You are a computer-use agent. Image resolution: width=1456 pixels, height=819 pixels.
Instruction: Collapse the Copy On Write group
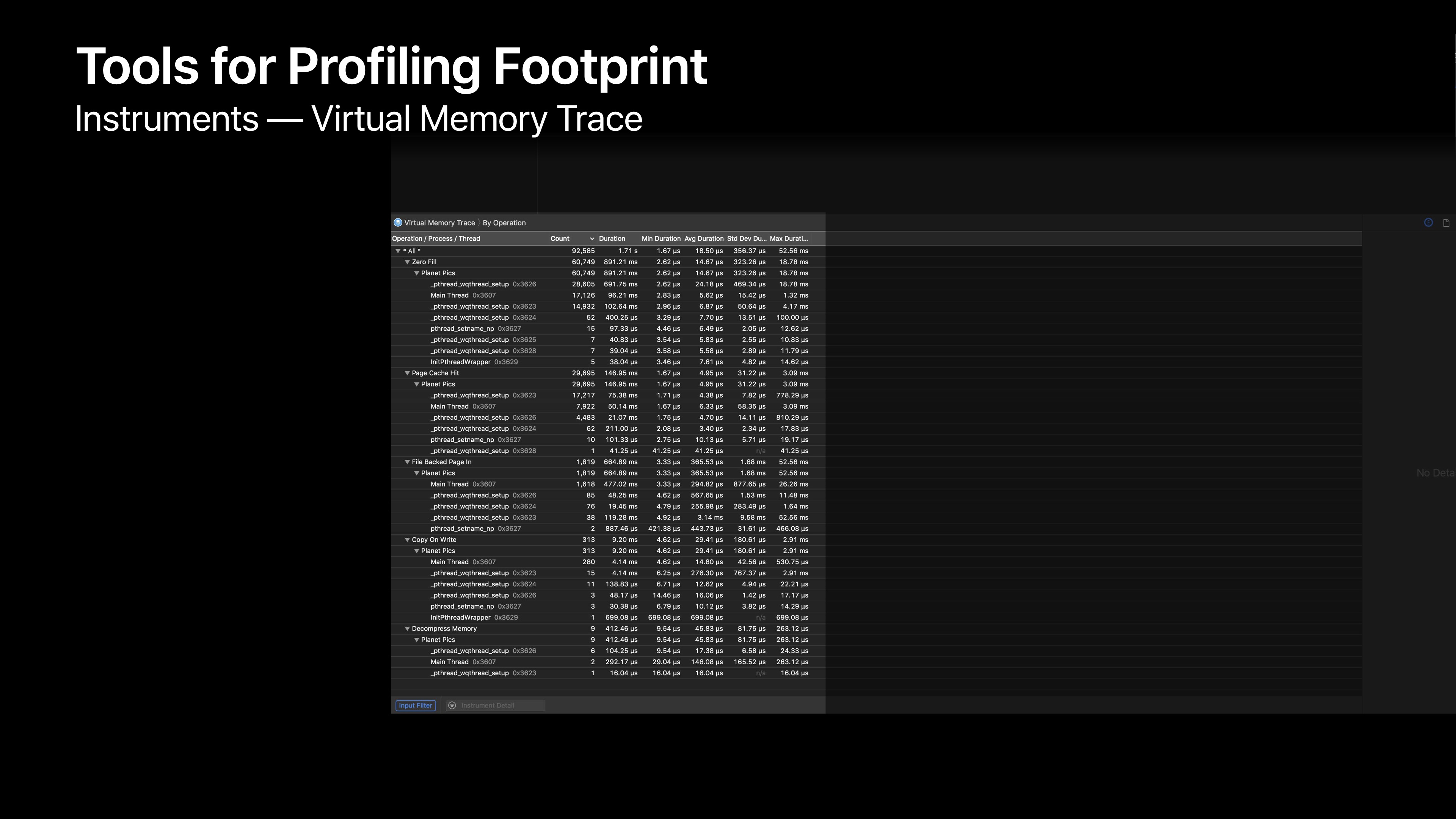tap(407, 540)
